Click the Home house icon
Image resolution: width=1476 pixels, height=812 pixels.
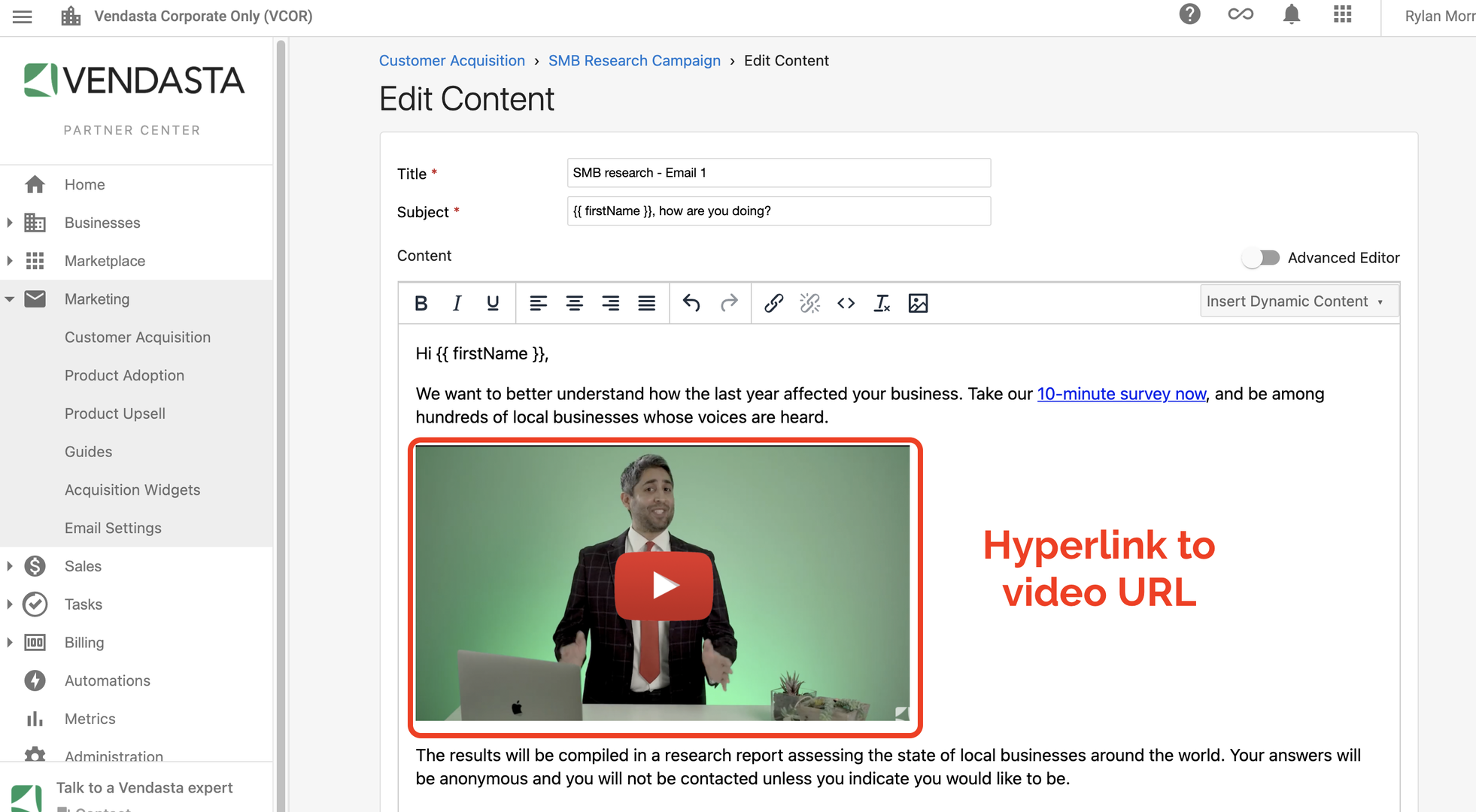[x=35, y=184]
